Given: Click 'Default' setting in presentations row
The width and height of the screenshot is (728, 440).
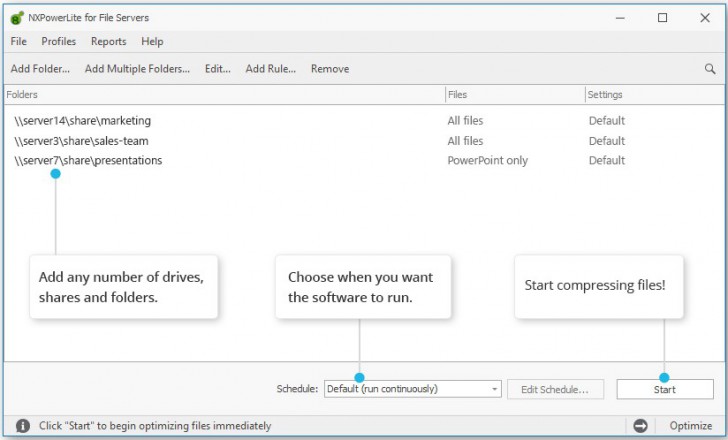Looking at the screenshot, I should pyautogui.click(x=607, y=161).
